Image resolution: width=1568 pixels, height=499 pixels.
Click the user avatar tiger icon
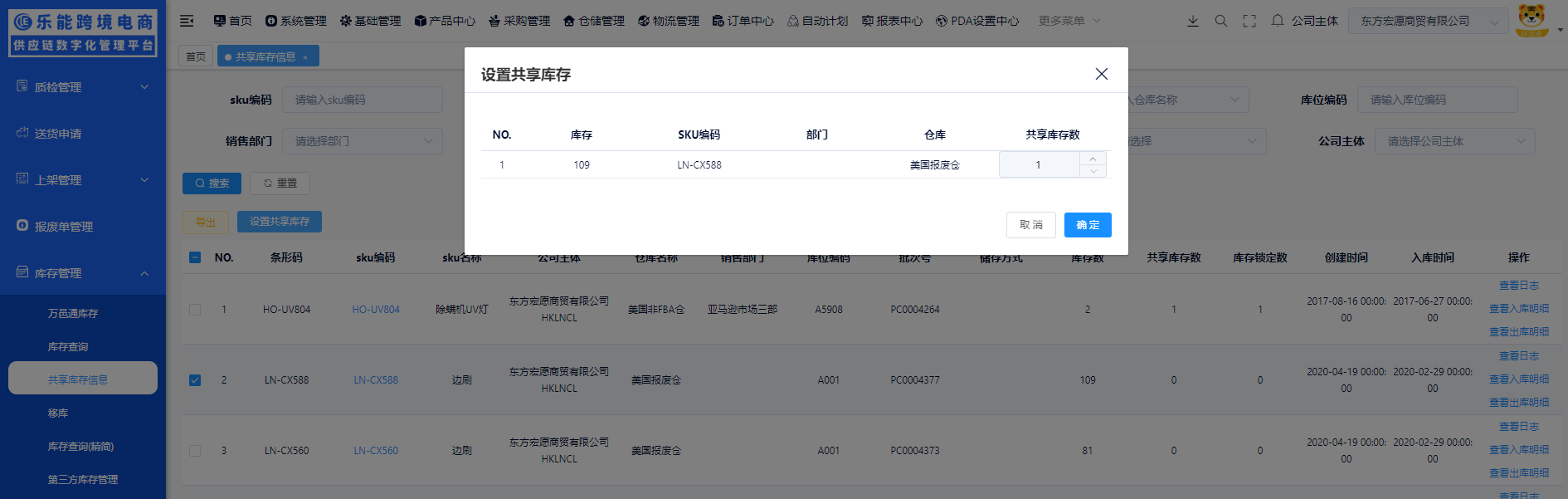[x=1531, y=20]
